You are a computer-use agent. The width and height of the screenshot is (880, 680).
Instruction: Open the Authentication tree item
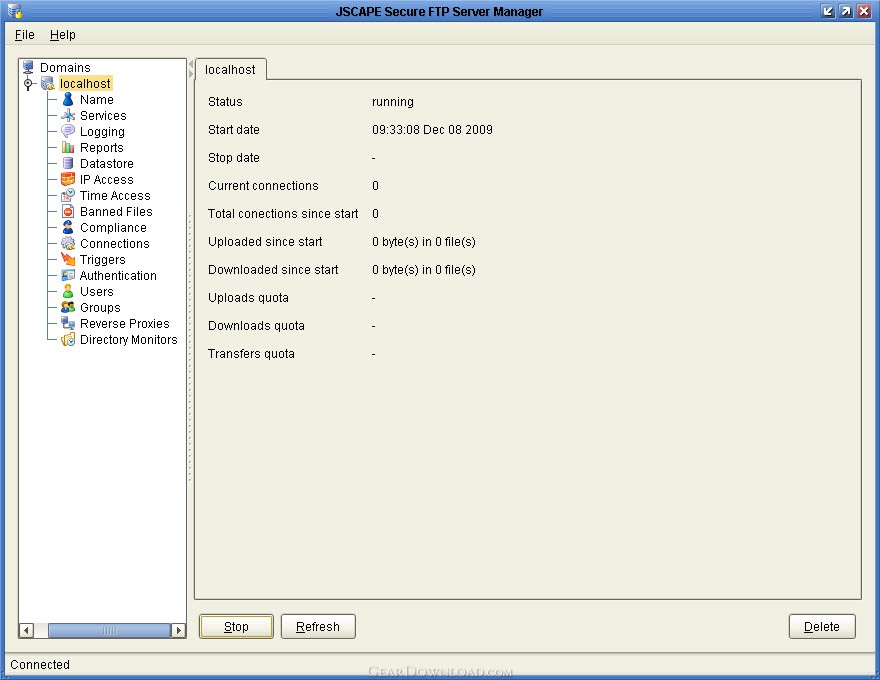click(118, 275)
